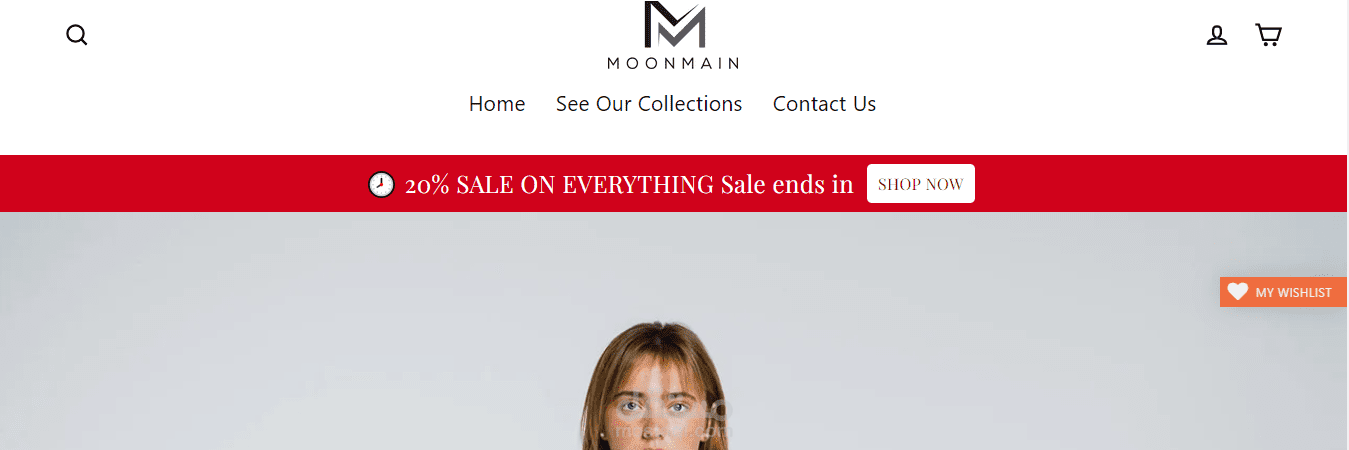Open See Our Collections menu item
This screenshot has height=450, width=1349.
coord(649,104)
